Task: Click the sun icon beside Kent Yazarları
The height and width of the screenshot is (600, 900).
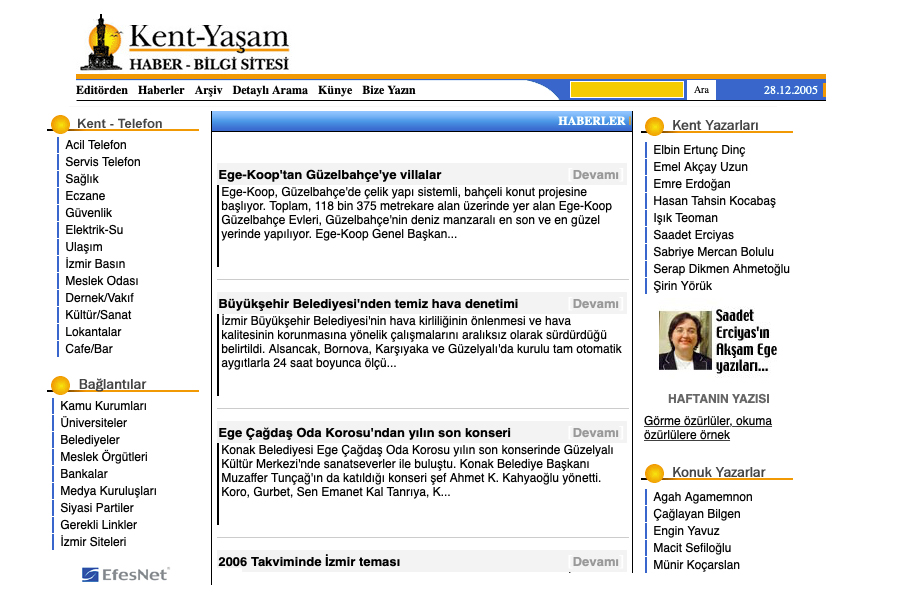Action: 654,126
